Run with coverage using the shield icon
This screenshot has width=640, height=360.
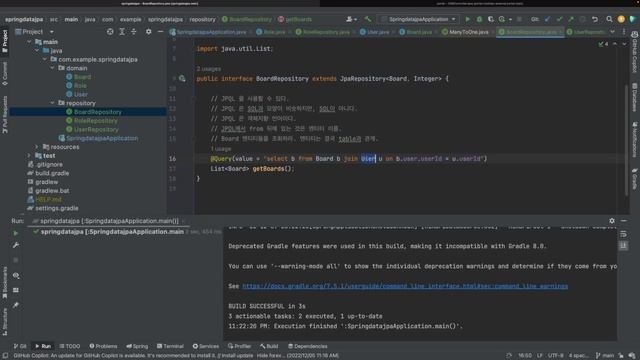(x=491, y=19)
